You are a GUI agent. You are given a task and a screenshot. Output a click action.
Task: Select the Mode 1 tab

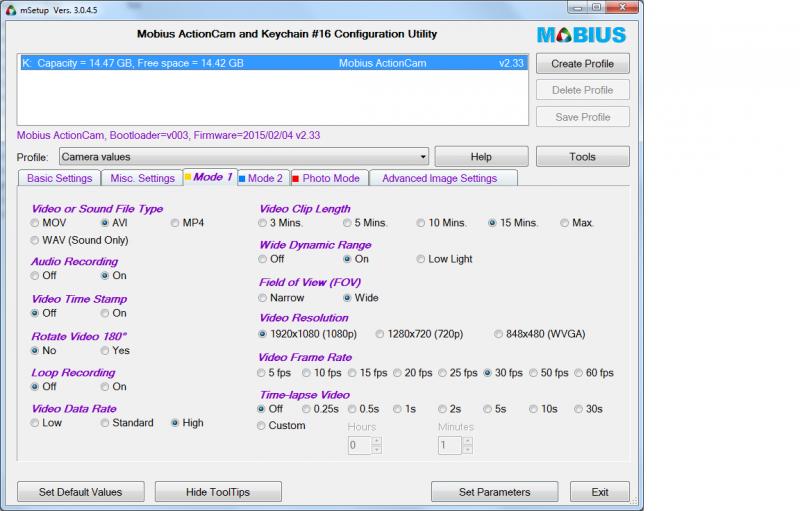coord(210,177)
